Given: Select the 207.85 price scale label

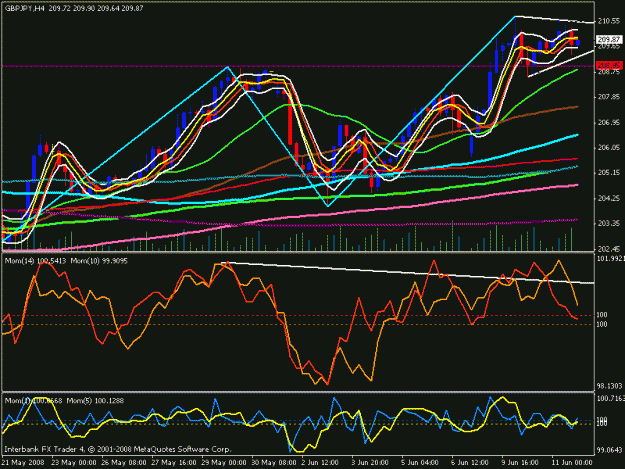Looking at the screenshot, I should (x=609, y=97).
